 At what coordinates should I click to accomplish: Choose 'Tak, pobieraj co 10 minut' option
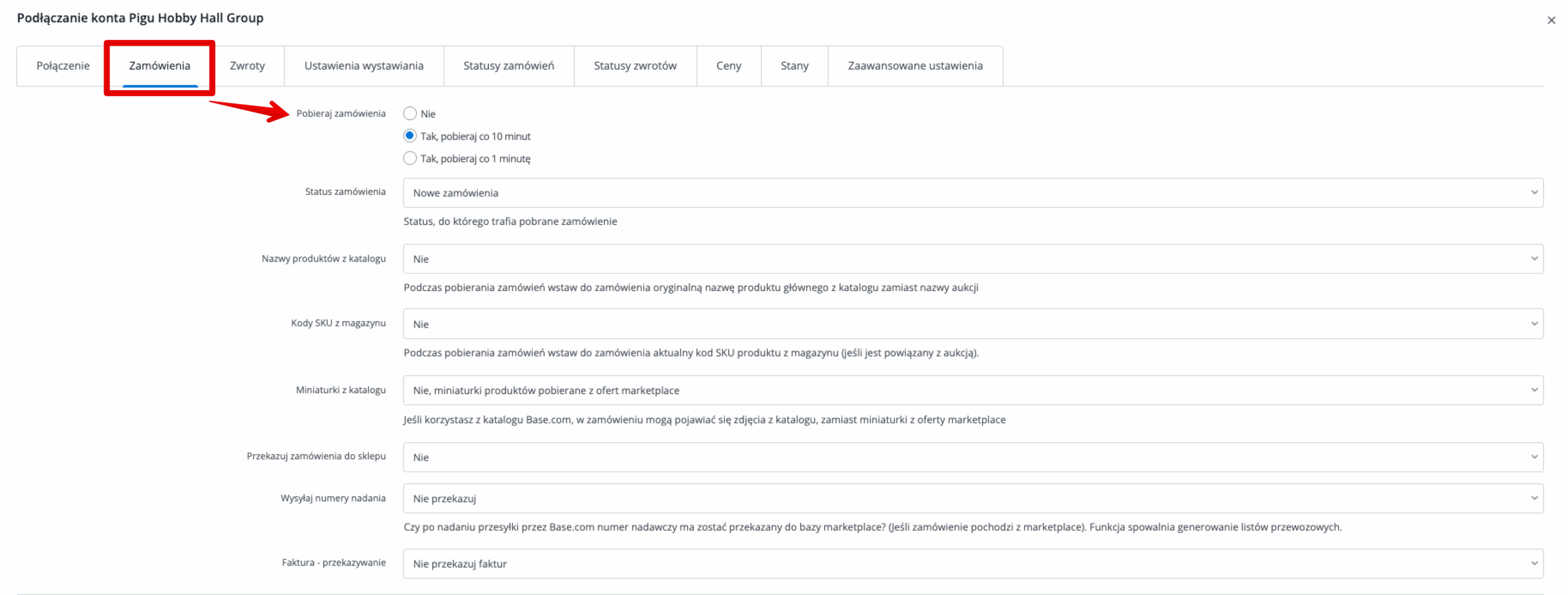[x=410, y=136]
